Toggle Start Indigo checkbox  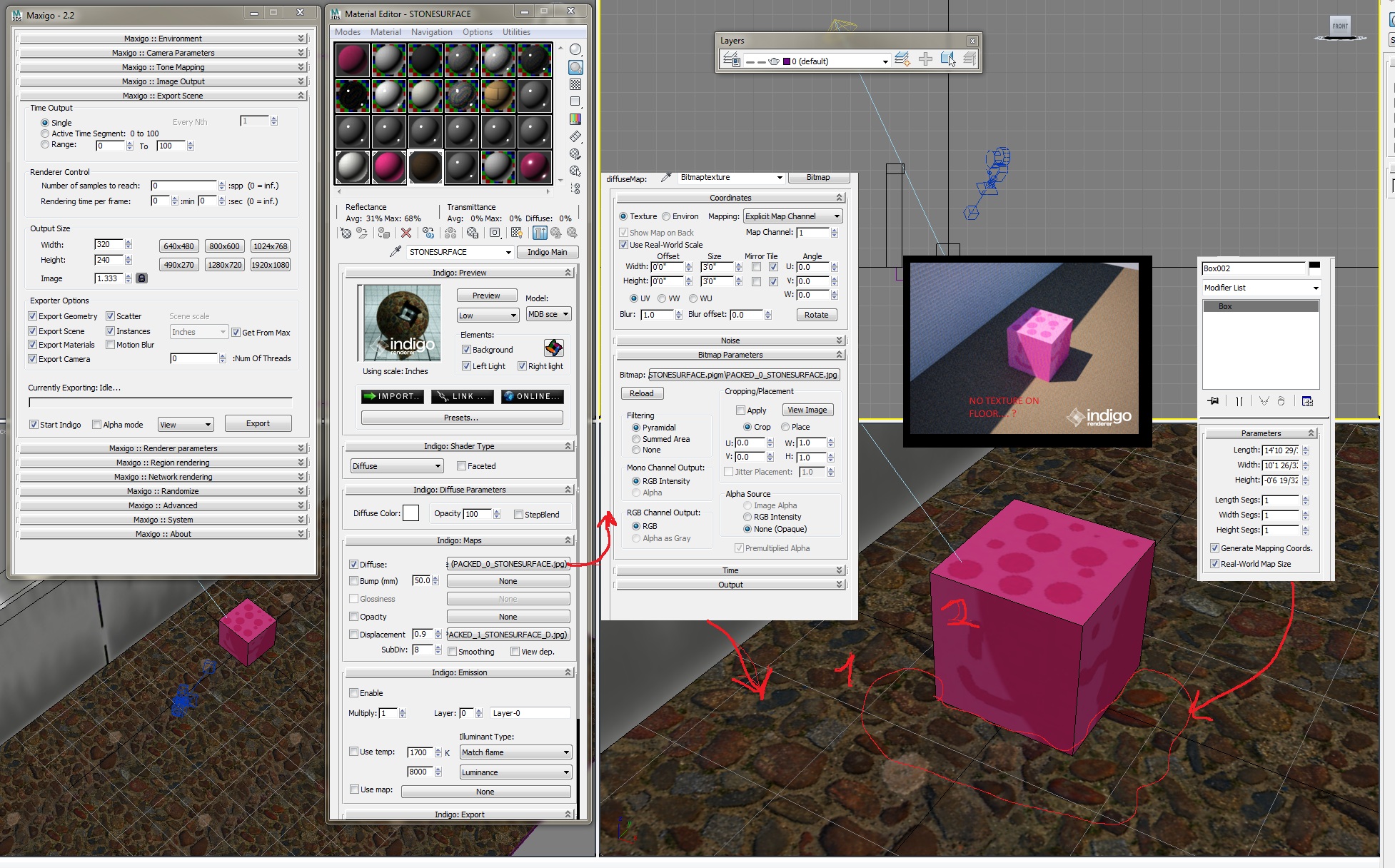click(x=34, y=425)
